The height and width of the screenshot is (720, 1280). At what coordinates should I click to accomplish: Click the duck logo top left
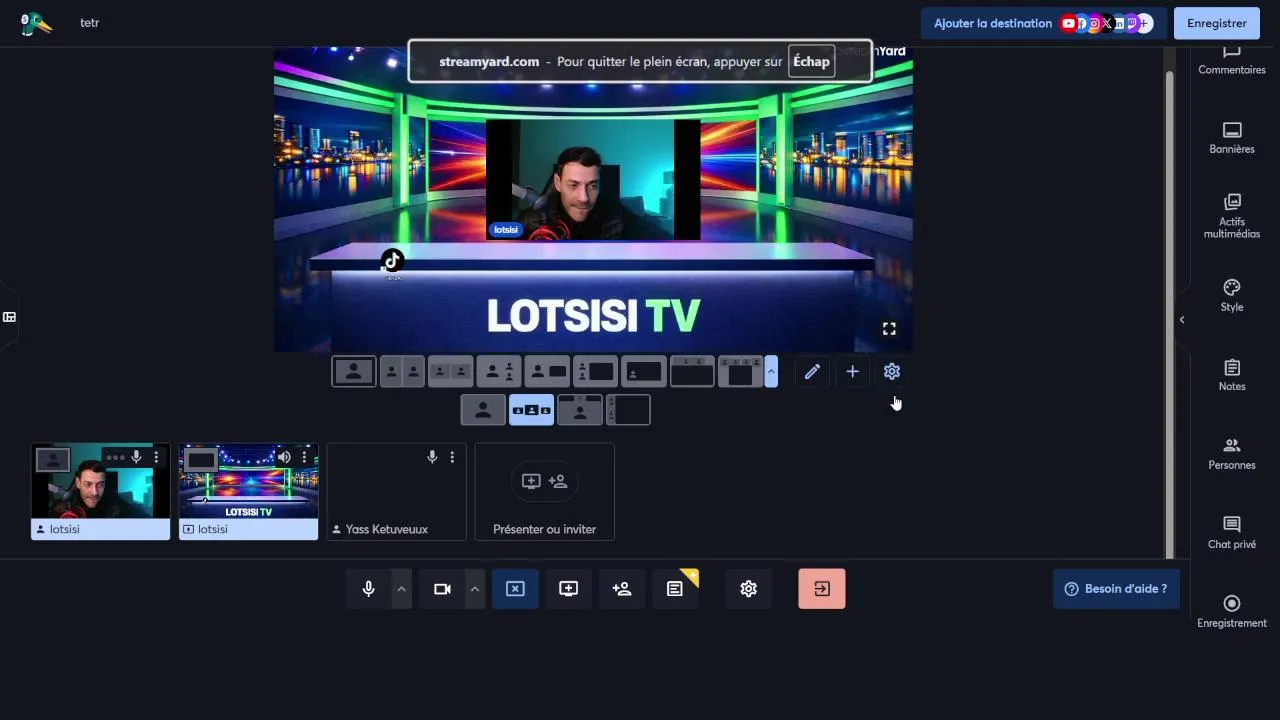click(36, 23)
